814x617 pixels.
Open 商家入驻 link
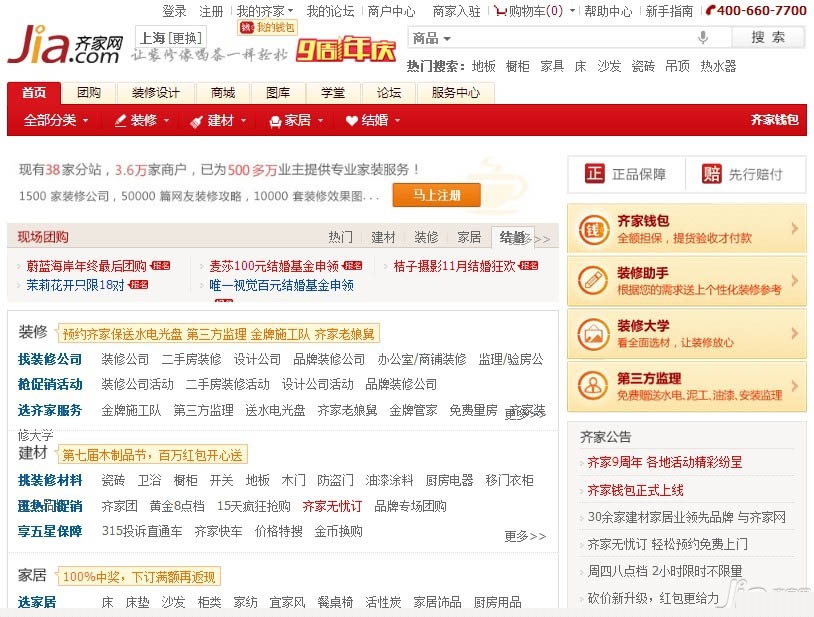coord(456,11)
